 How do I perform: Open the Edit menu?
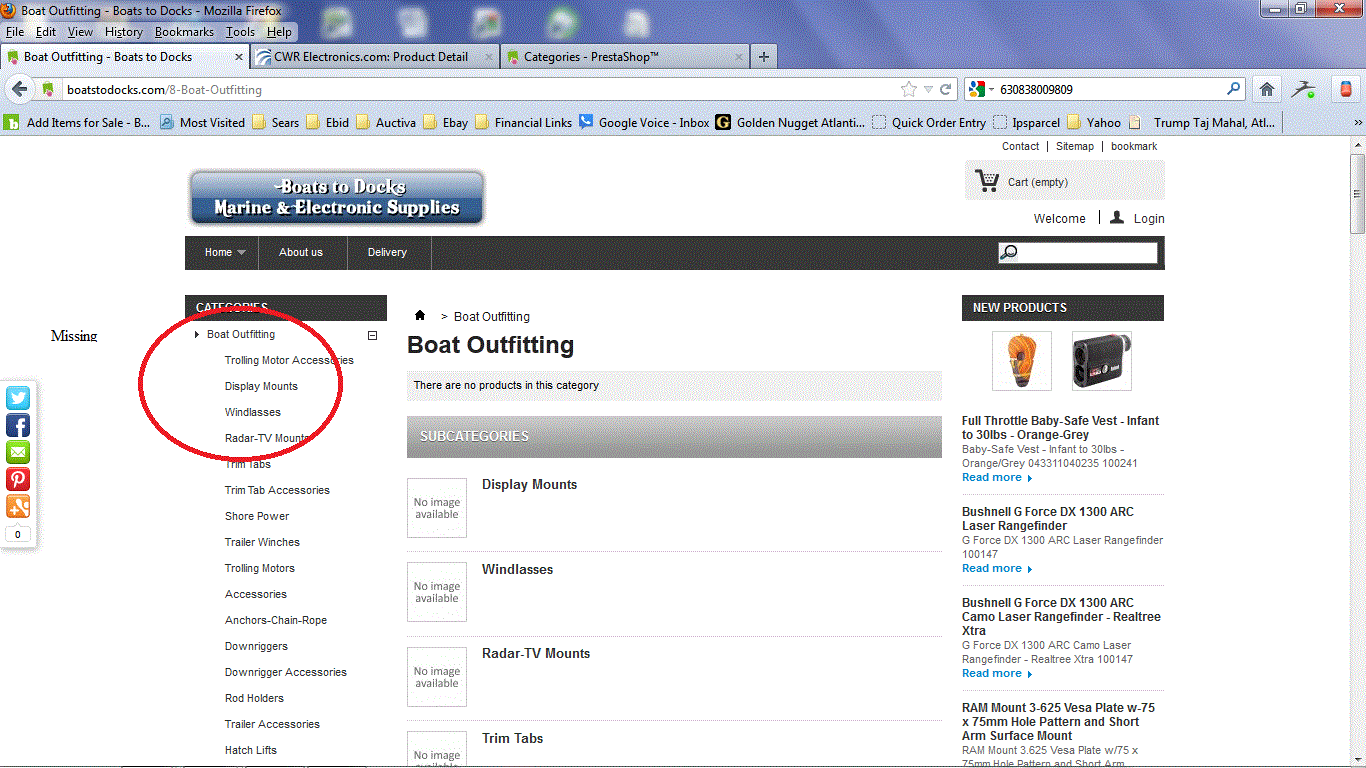click(x=46, y=32)
